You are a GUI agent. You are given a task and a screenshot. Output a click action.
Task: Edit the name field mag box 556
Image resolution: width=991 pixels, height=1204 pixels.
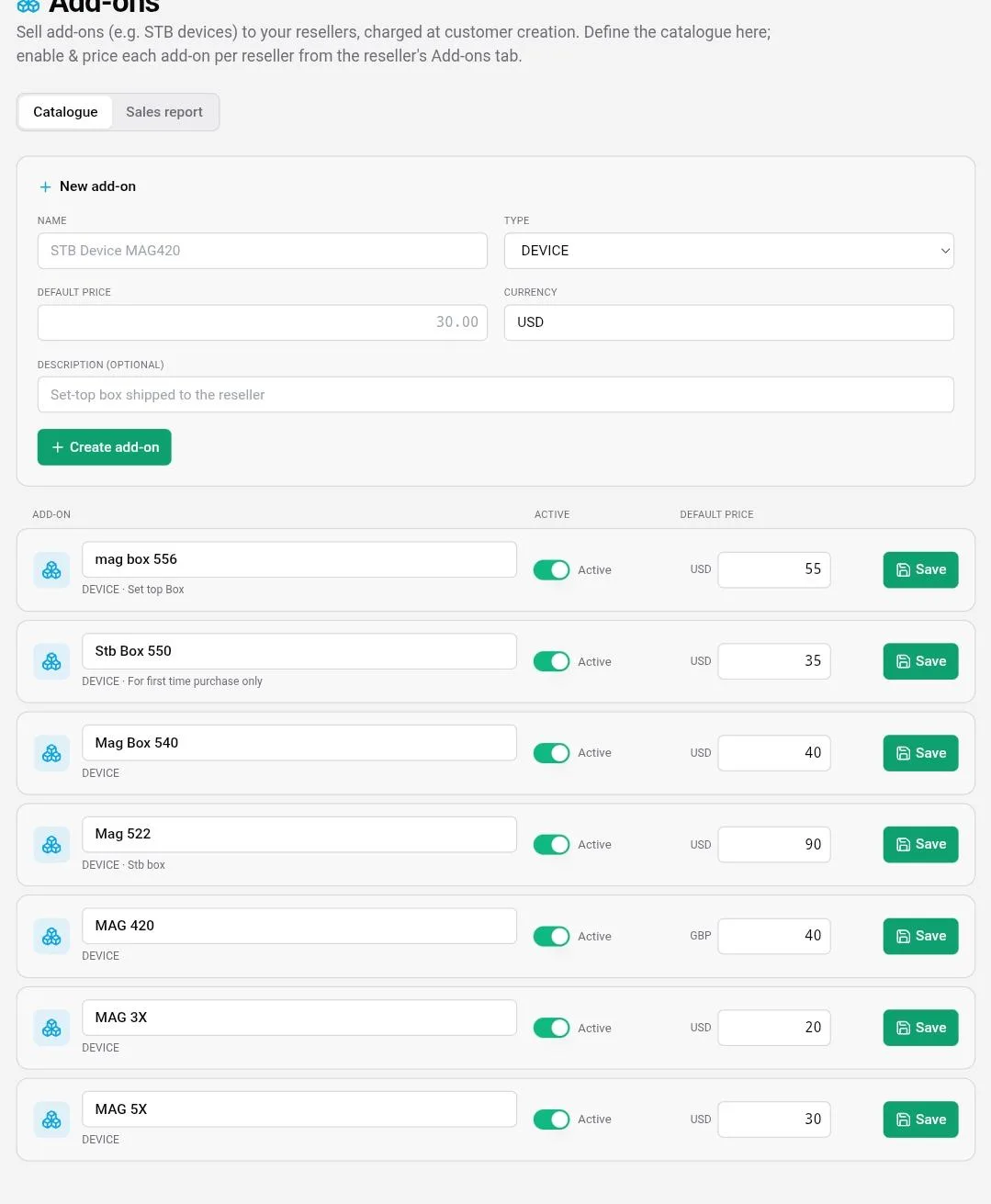(299, 559)
